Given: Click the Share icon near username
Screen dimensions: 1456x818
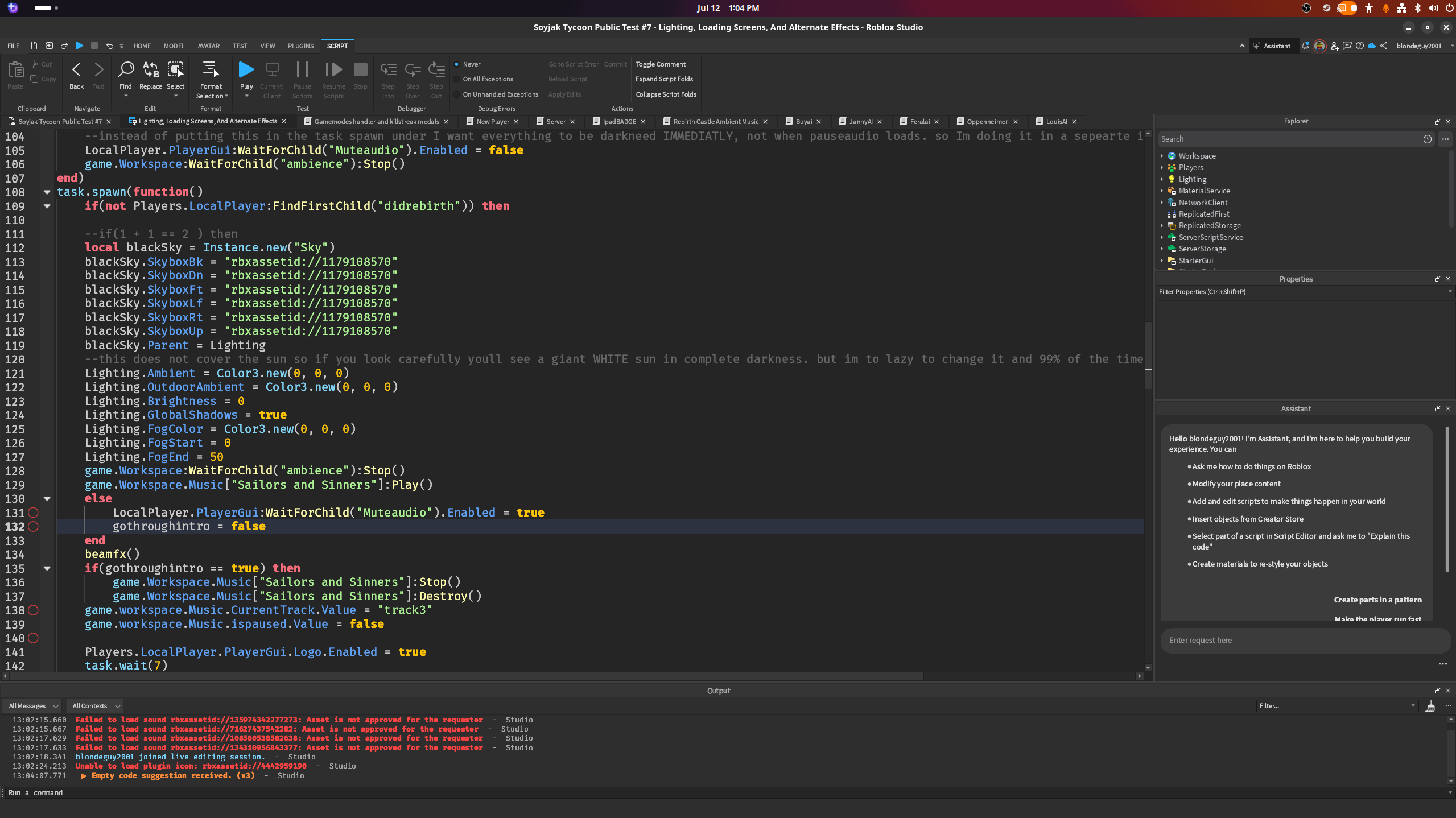Looking at the screenshot, I should [x=1384, y=46].
